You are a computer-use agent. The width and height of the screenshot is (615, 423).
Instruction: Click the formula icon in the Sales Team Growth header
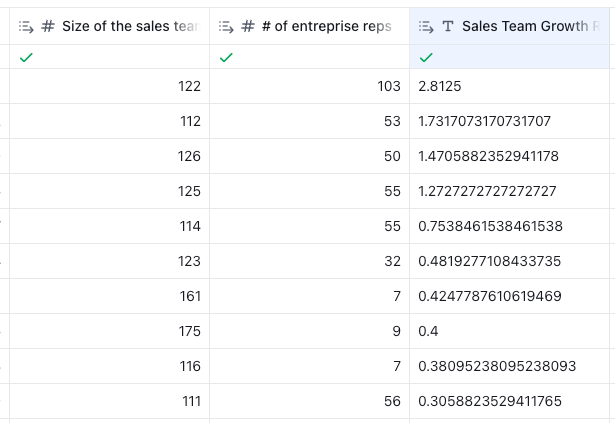427,27
